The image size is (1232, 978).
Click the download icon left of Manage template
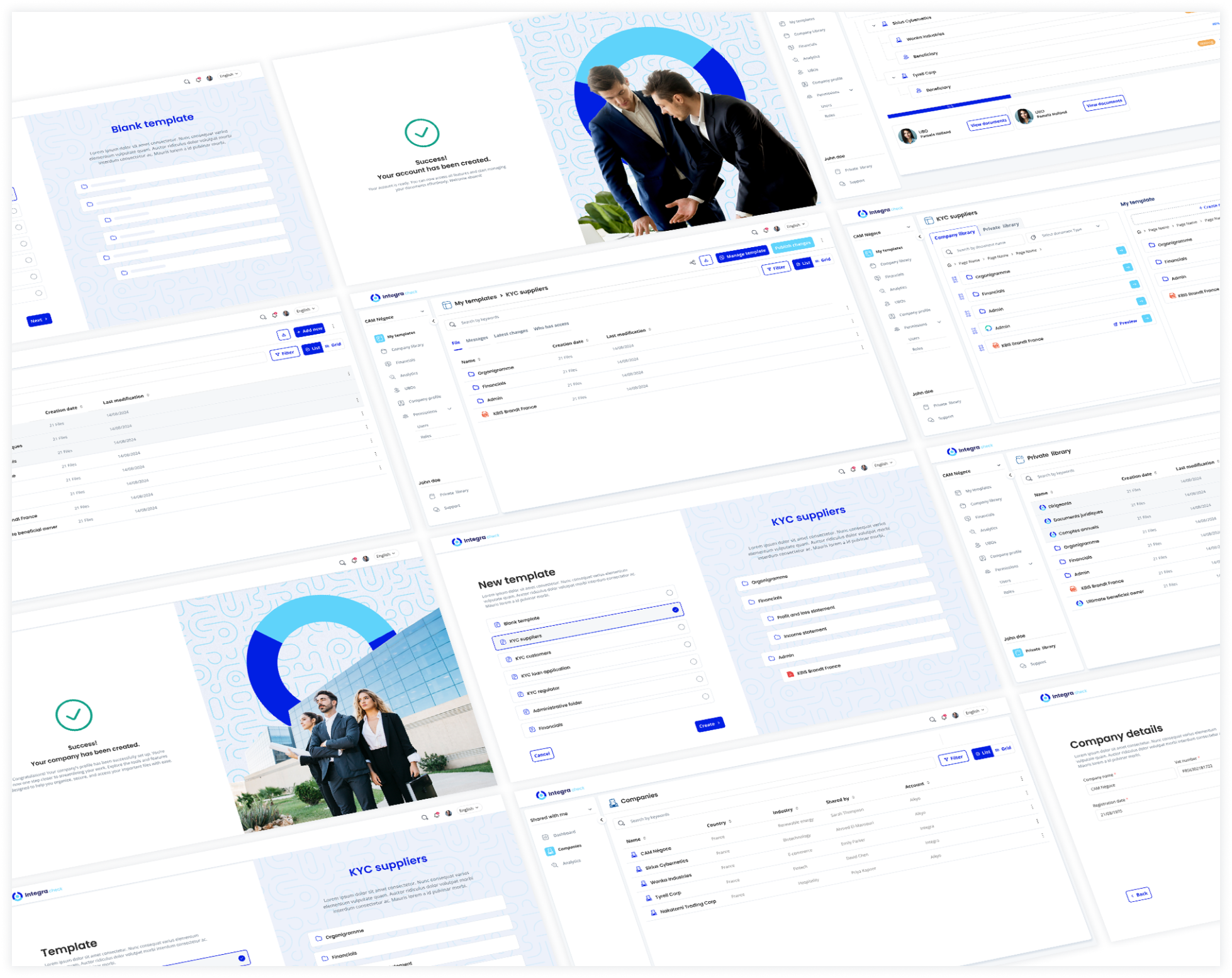pyautogui.click(x=707, y=259)
